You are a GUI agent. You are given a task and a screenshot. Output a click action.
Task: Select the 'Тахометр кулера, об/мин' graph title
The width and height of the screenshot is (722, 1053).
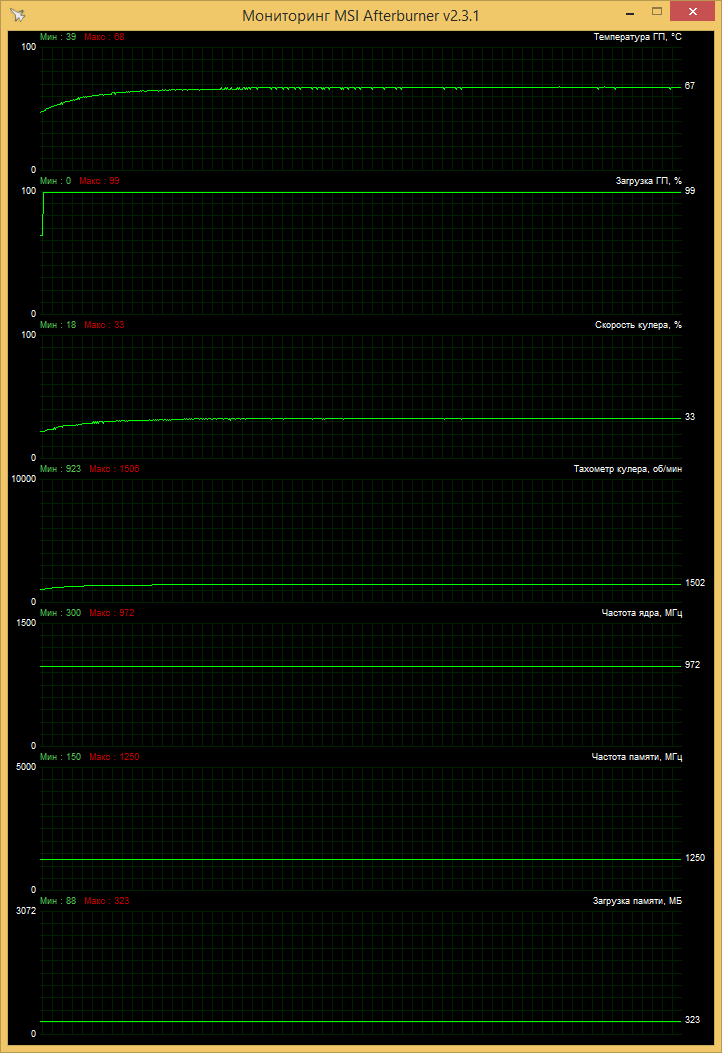pos(627,469)
